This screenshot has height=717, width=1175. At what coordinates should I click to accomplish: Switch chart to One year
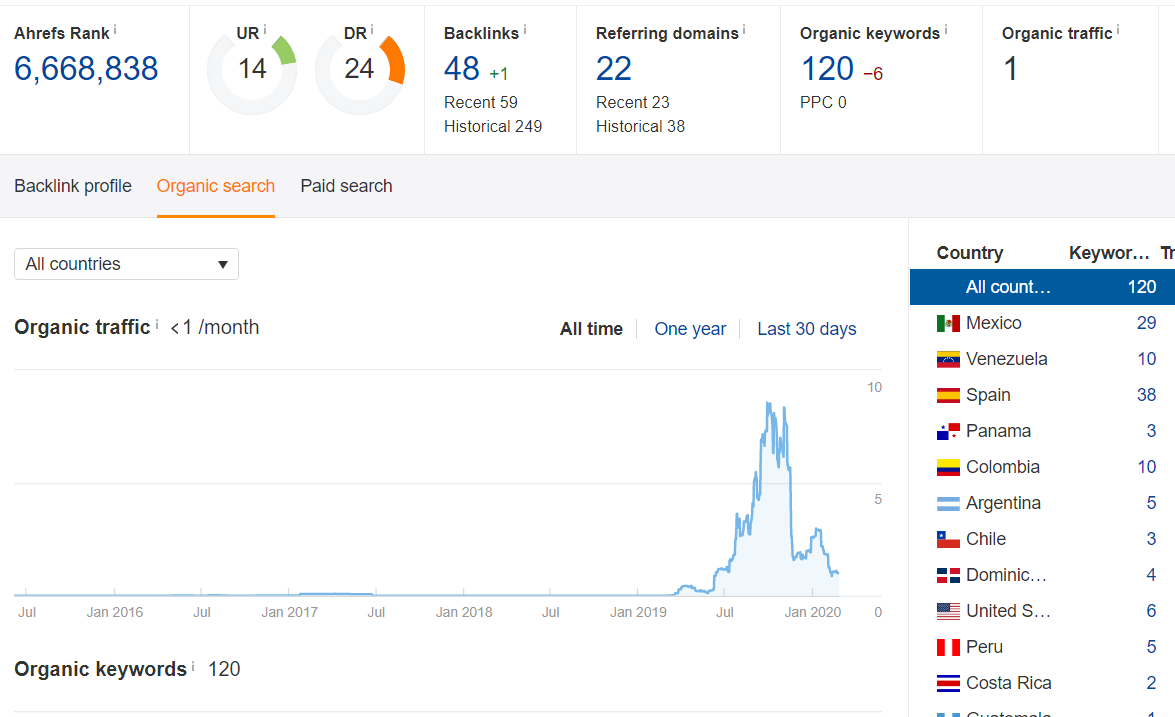click(690, 329)
